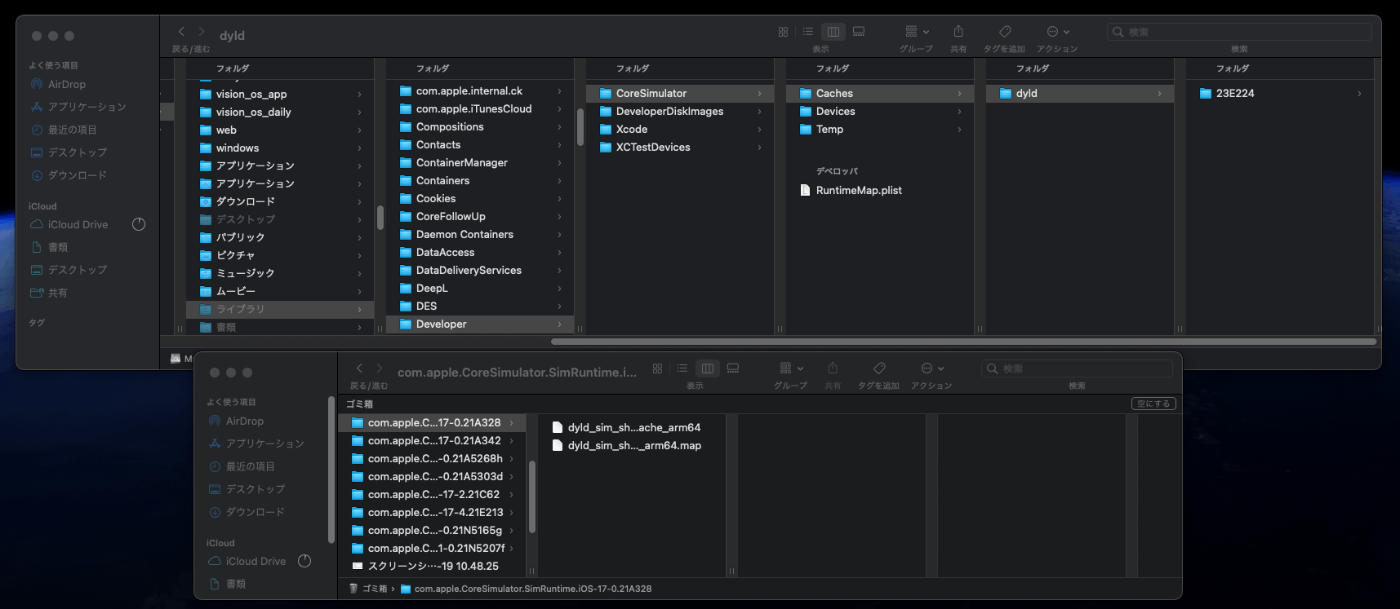Screen dimensions: 1400x609
Task: Select the Daemon Containers folder
Action: [480, 234]
